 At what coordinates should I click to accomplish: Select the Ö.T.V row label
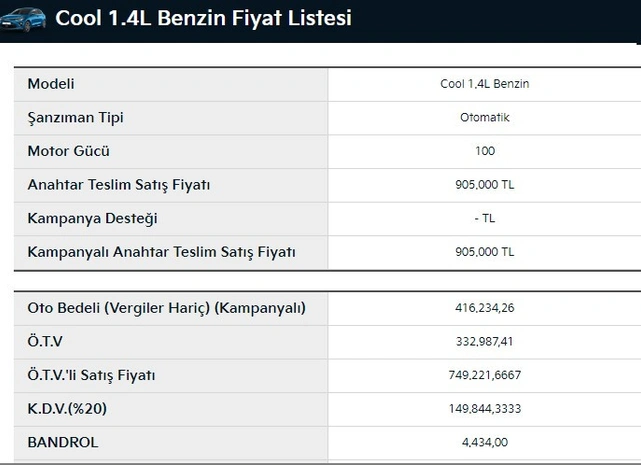(x=45, y=341)
